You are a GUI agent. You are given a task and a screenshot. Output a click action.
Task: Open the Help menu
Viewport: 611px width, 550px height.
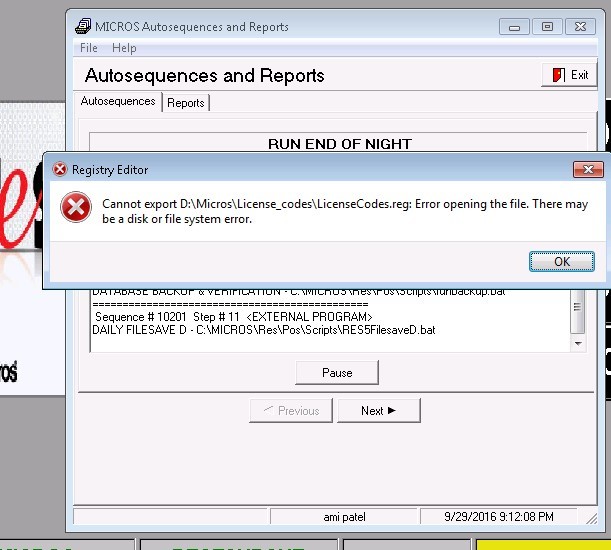(124, 48)
